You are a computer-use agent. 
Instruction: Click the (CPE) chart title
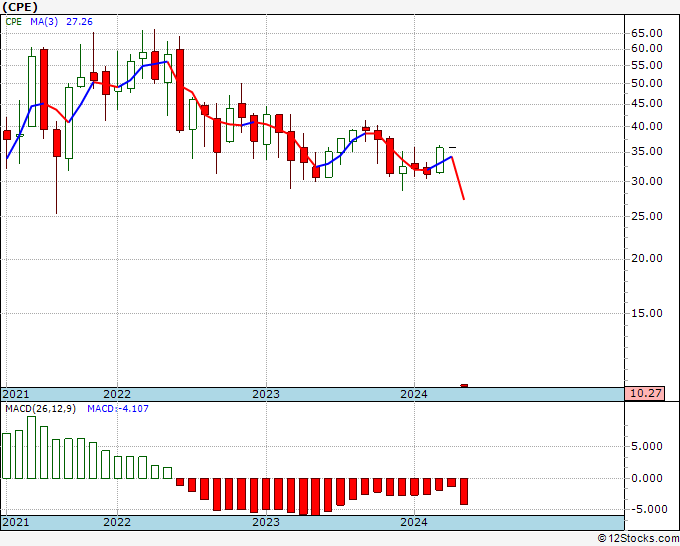click(20, 7)
